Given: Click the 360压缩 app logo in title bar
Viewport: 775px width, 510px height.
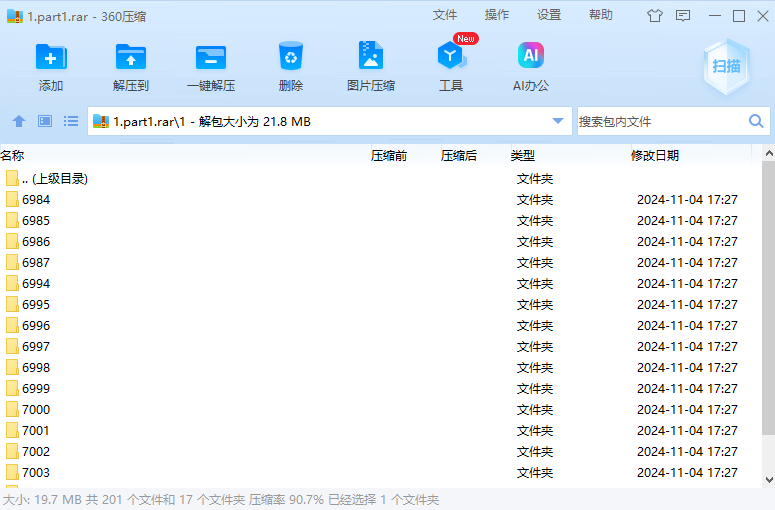Looking at the screenshot, I should tap(15, 16).
